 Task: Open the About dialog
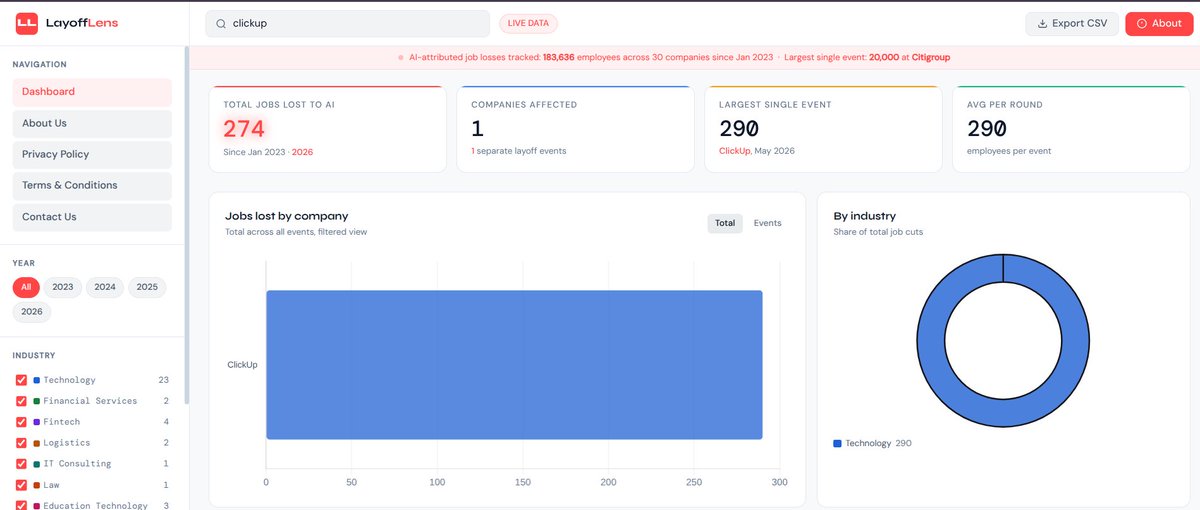[x=1158, y=23]
